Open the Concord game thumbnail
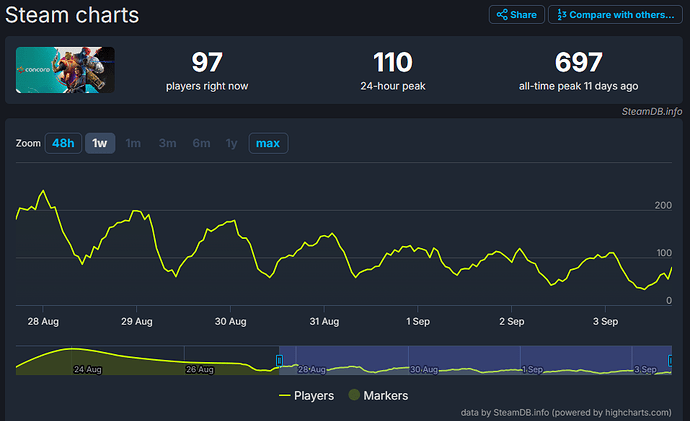The width and height of the screenshot is (690, 421). 65,70
